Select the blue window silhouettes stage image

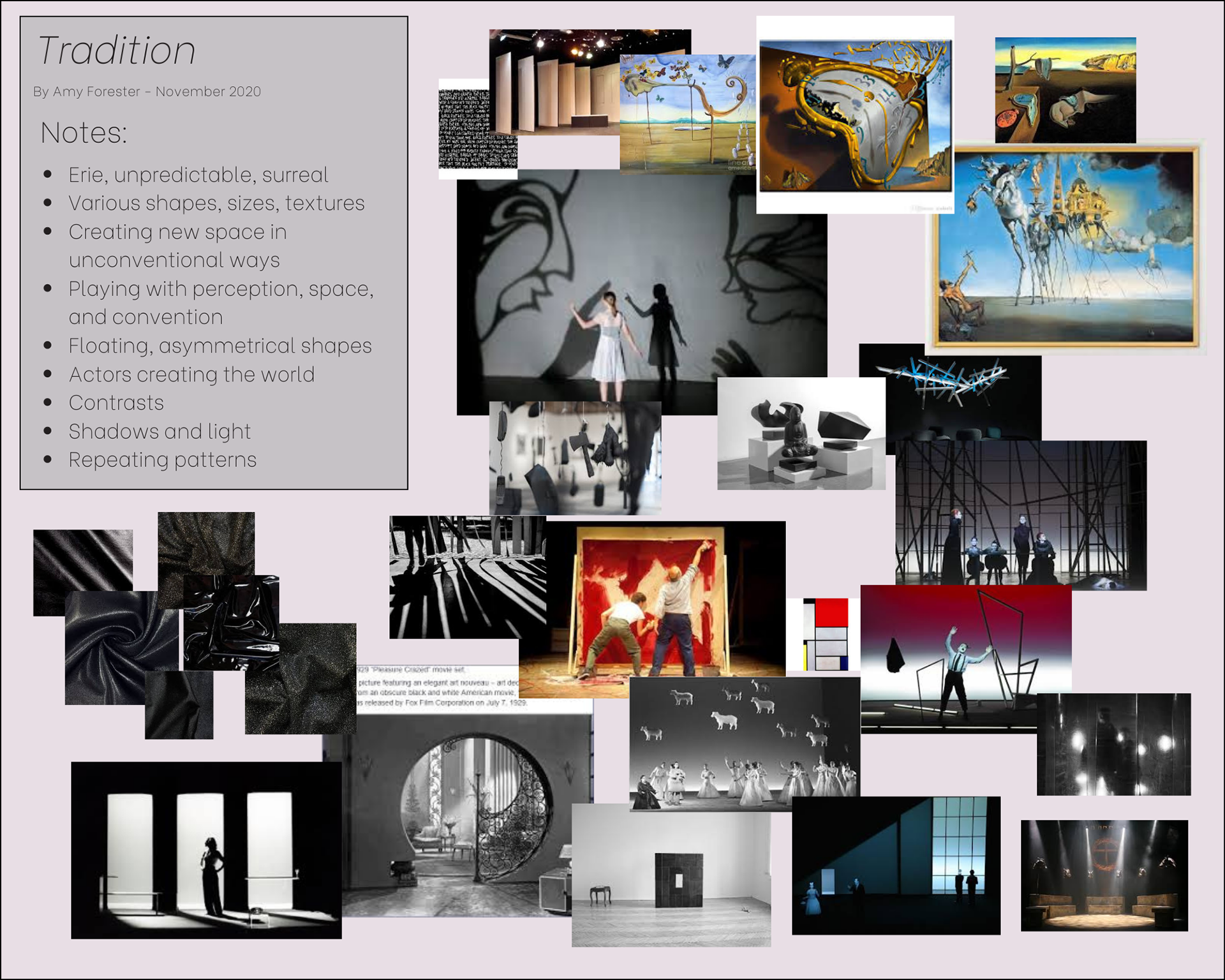tap(896, 865)
